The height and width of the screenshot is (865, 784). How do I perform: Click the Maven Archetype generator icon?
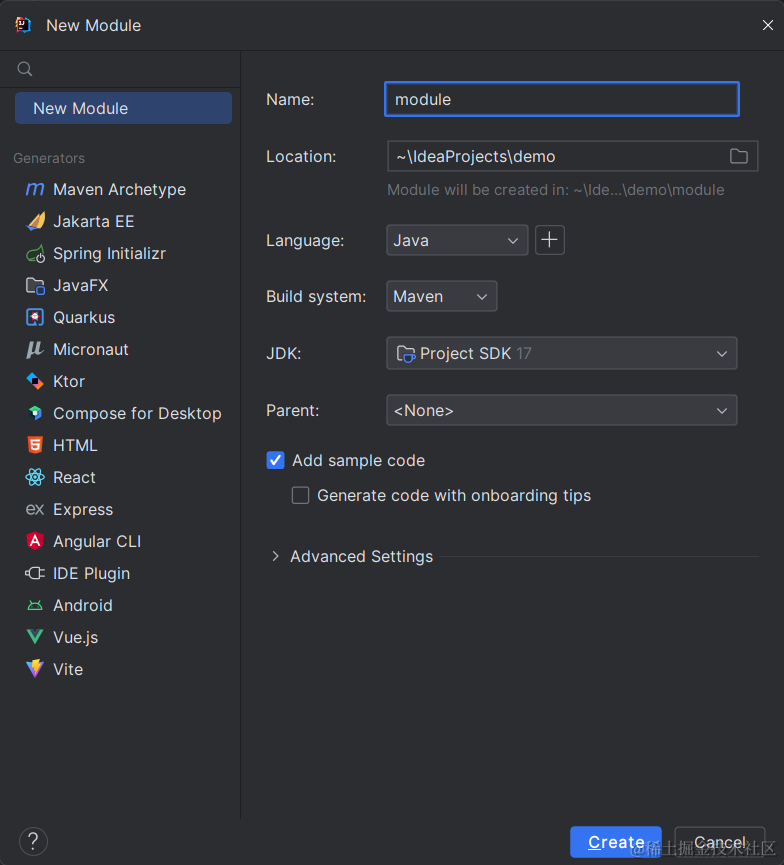point(35,189)
